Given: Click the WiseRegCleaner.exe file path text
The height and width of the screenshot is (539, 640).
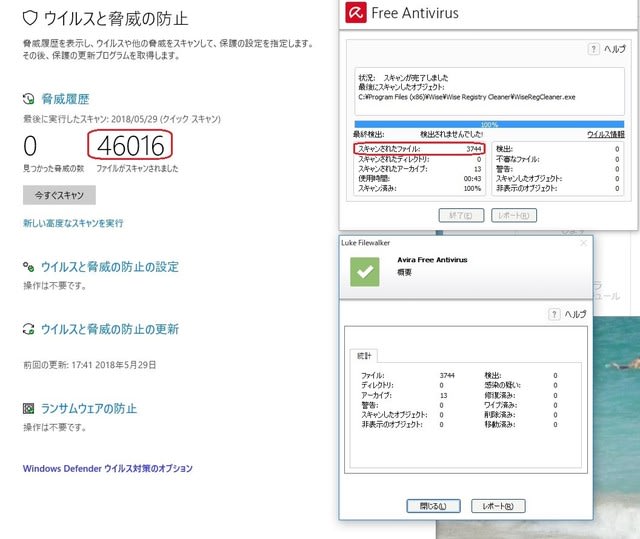Looking at the screenshot, I should (x=467, y=97).
